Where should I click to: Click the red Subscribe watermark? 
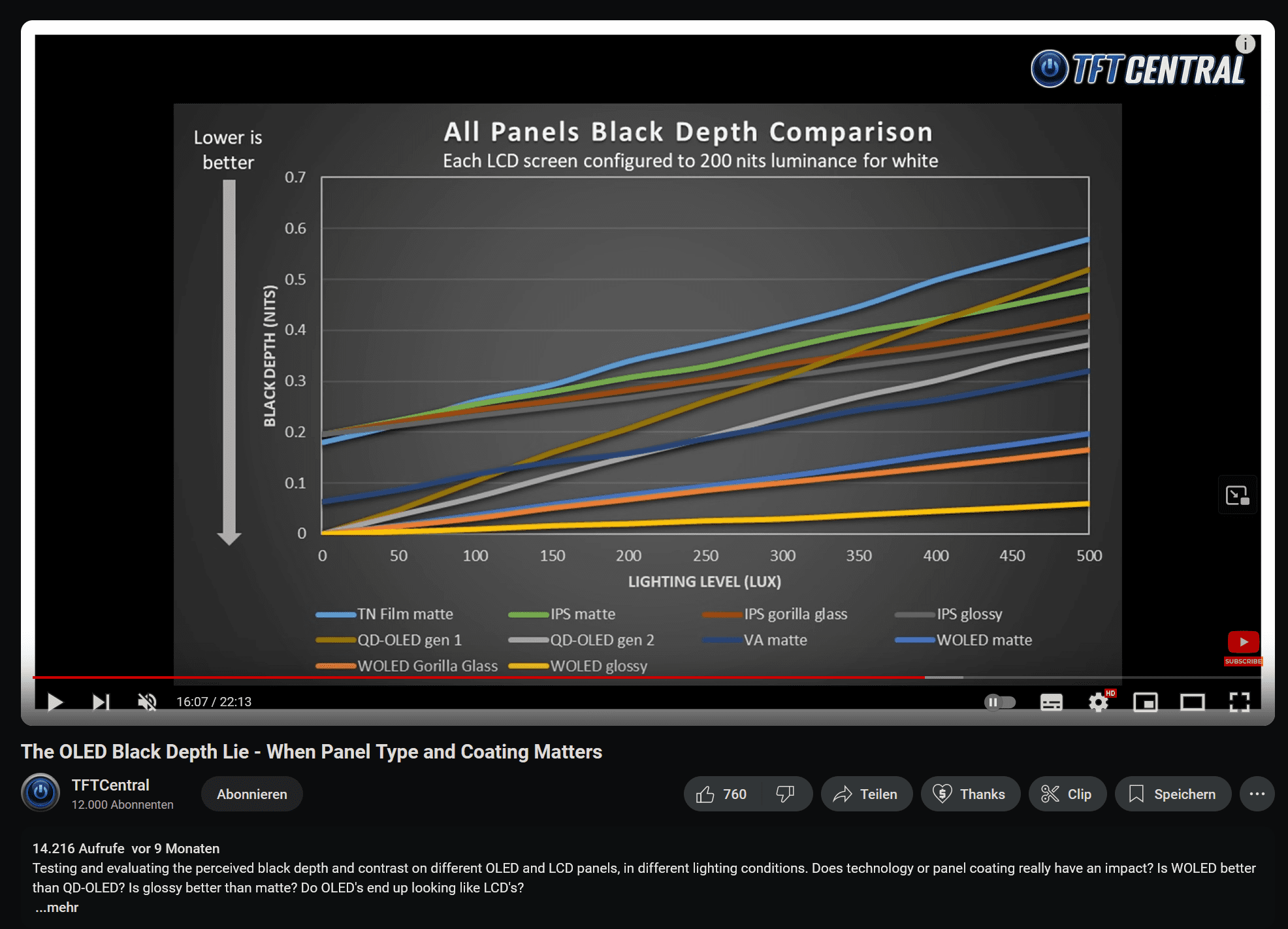pyautogui.click(x=1244, y=647)
